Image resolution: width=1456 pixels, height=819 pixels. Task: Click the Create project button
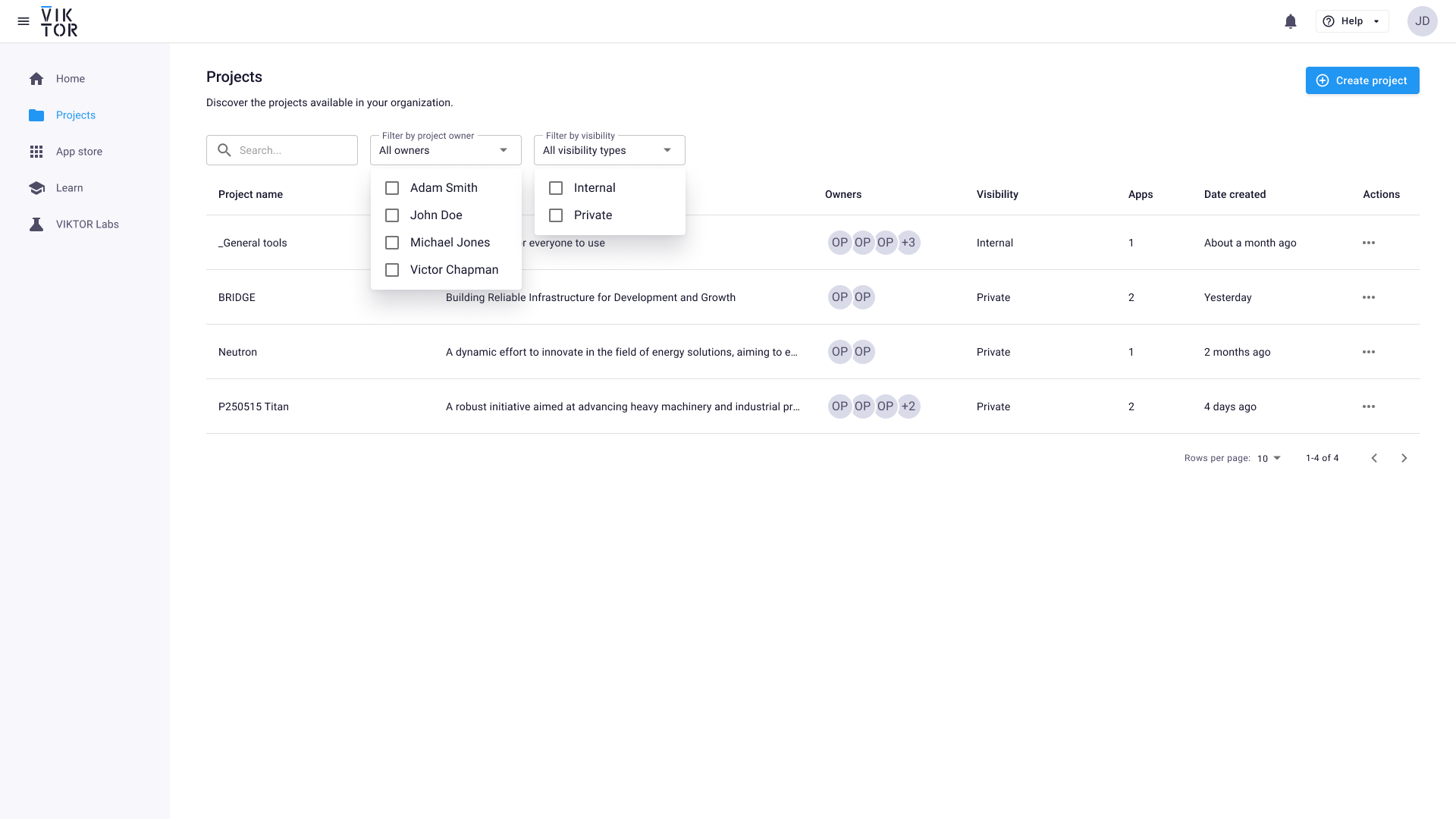(1362, 80)
